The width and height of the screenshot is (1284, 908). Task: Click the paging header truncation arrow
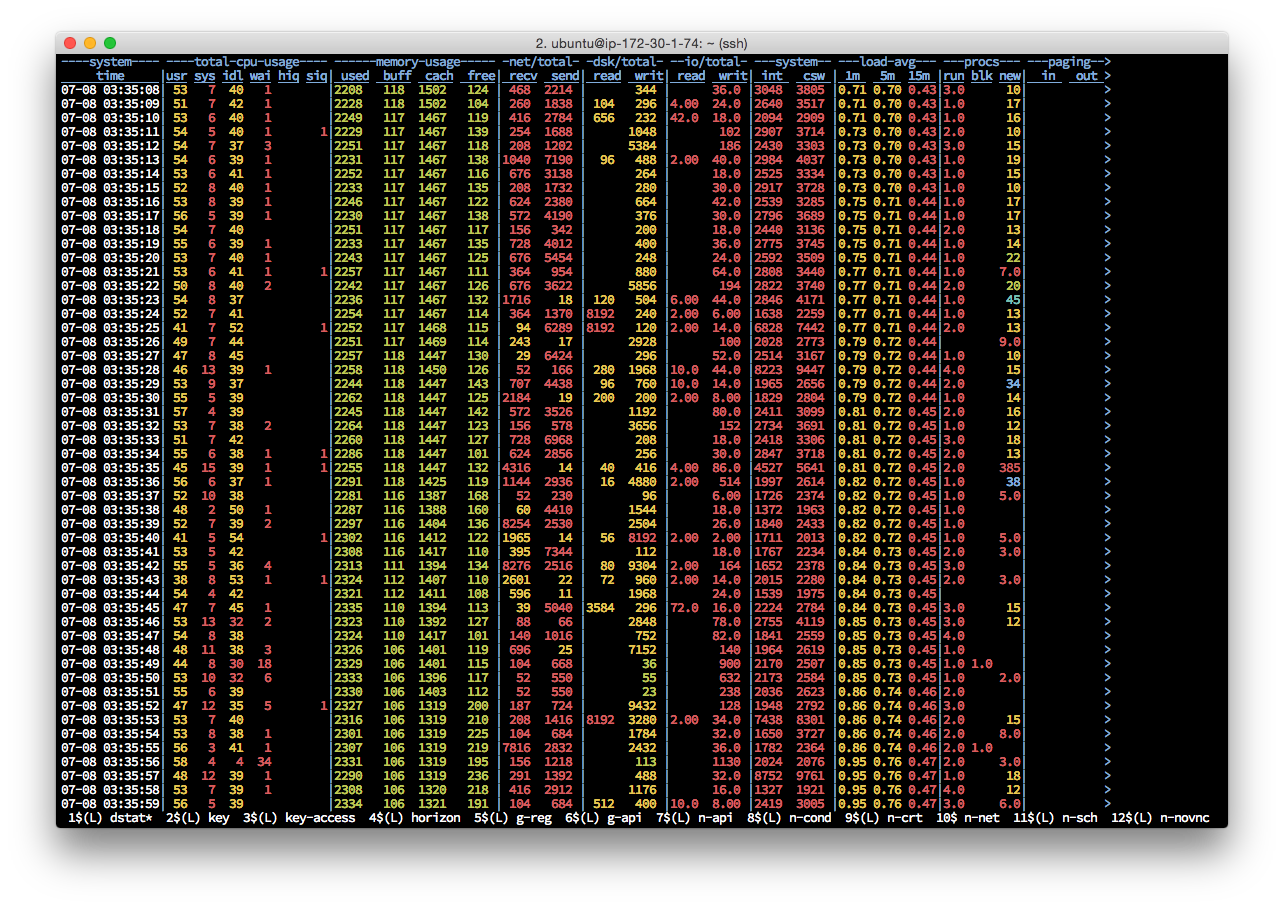click(1107, 62)
